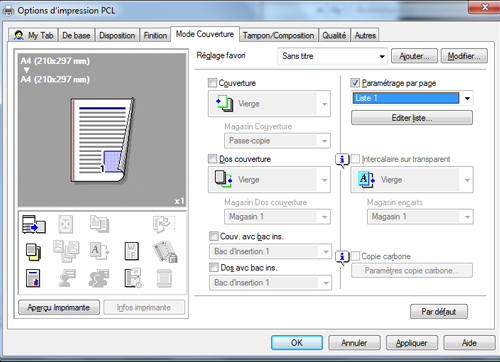Click the letter A icon in transparency box
The image size is (500, 362).
pos(366,179)
